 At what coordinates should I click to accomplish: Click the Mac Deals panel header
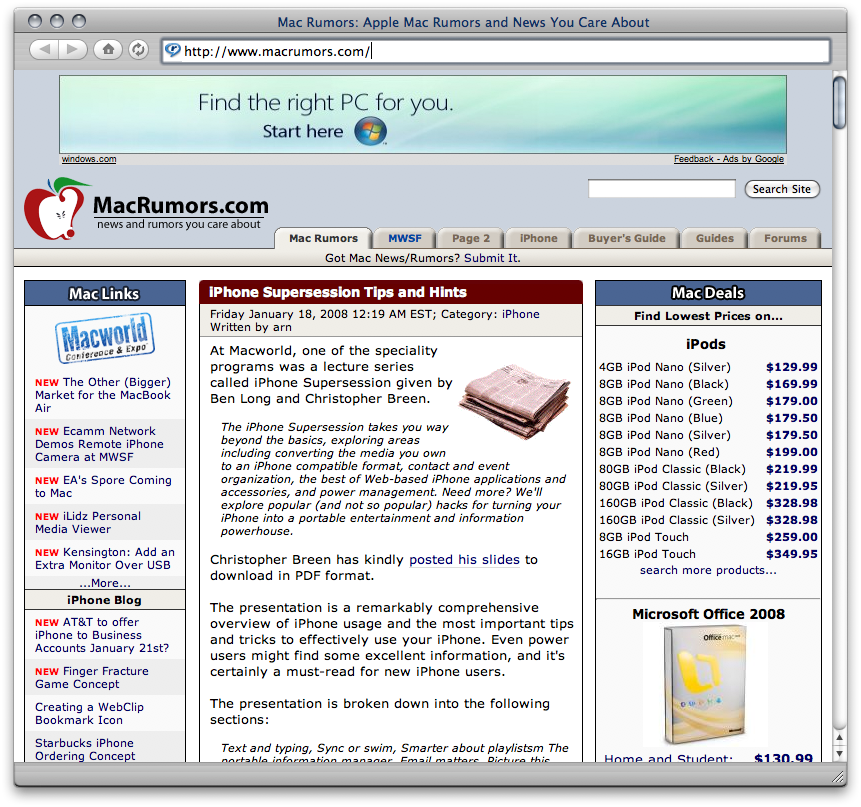click(708, 293)
